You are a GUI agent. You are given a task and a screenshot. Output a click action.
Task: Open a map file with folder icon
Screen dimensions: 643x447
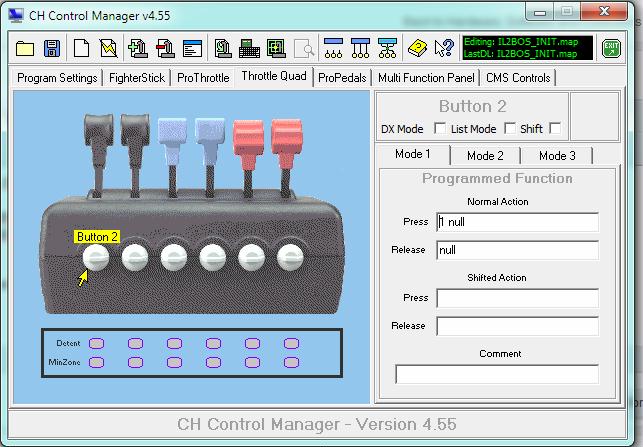[25, 49]
